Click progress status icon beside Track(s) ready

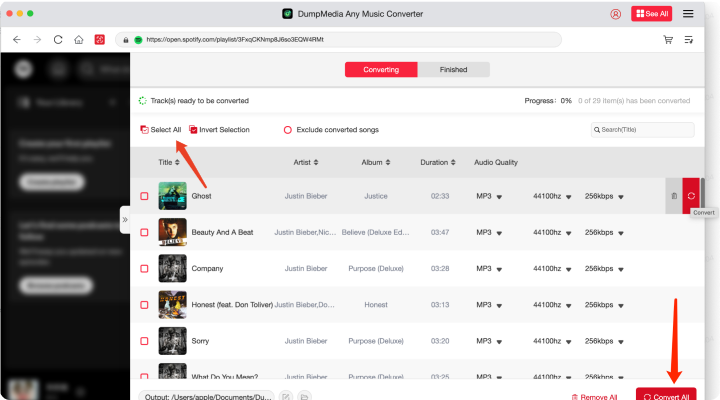143,101
